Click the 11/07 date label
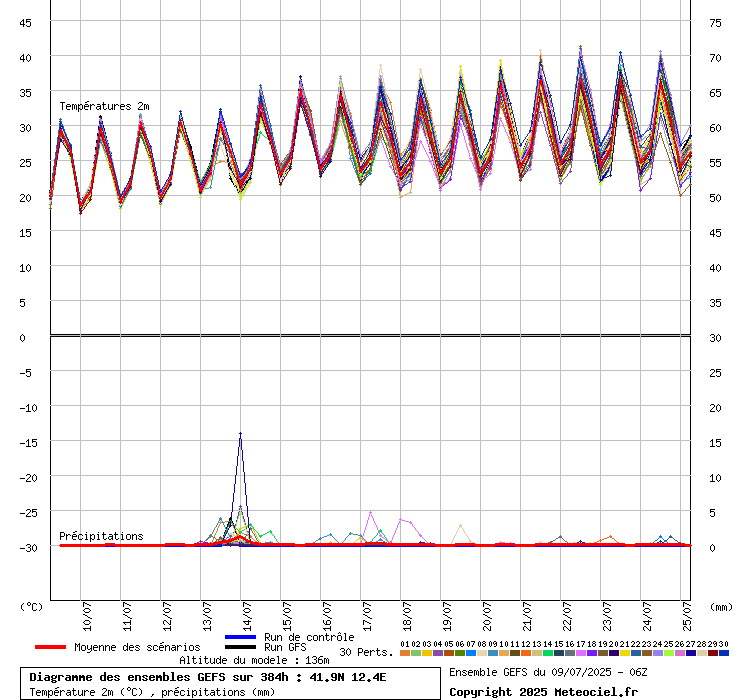This screenshot has width=740, height=700. (127, 616)
